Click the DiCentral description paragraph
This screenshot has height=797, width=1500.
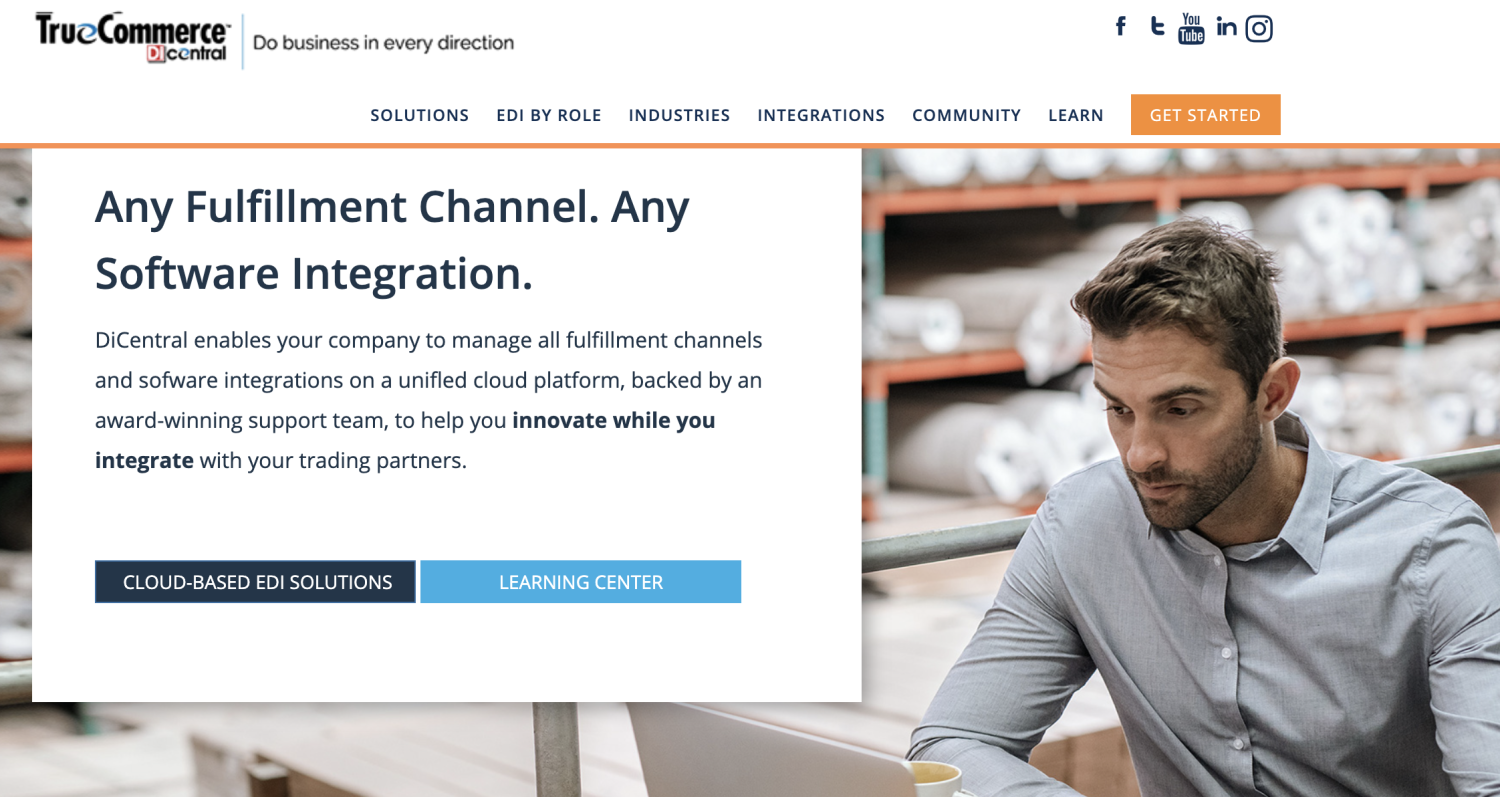(430, 400)
